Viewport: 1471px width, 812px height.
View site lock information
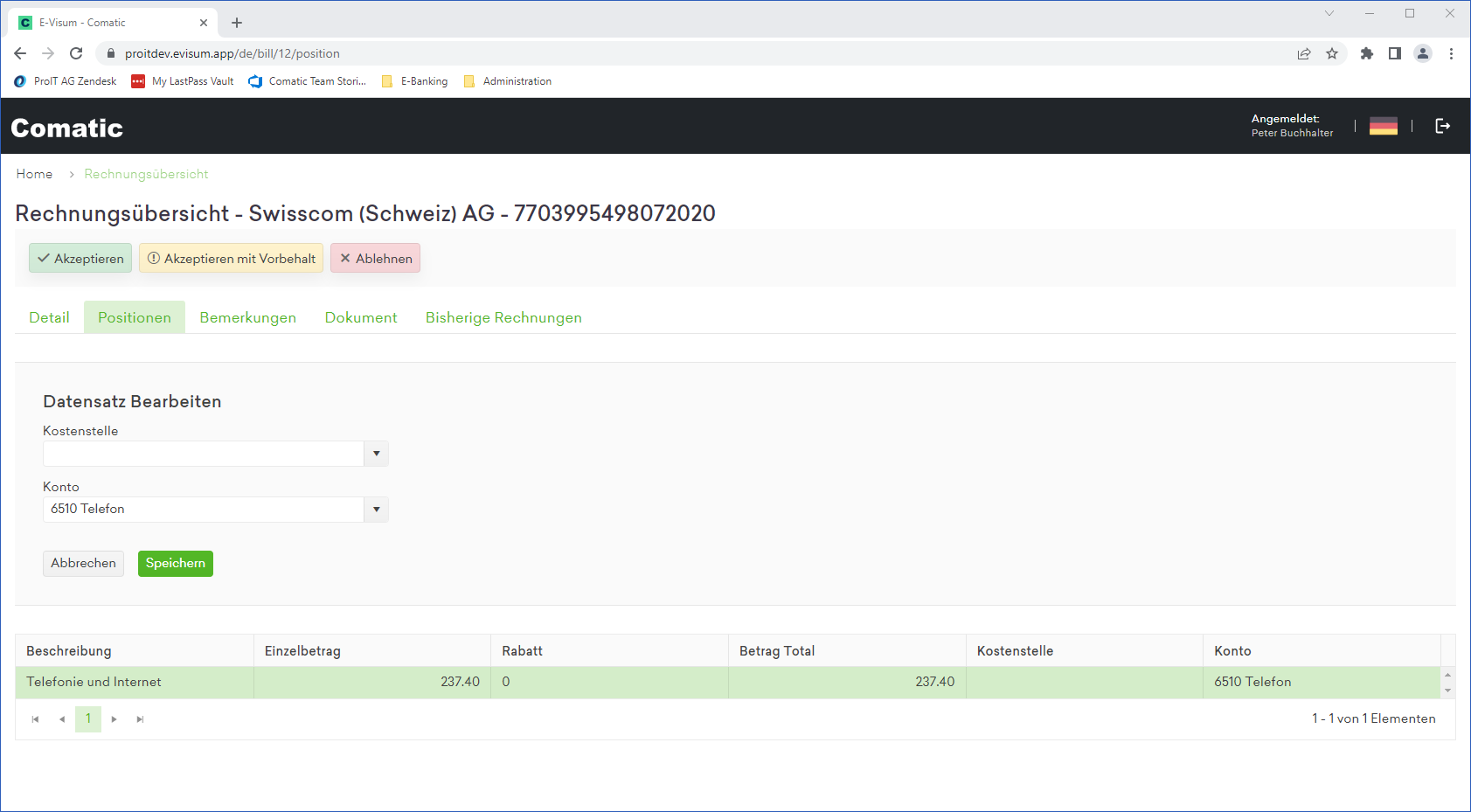click(x=110, y=53)
